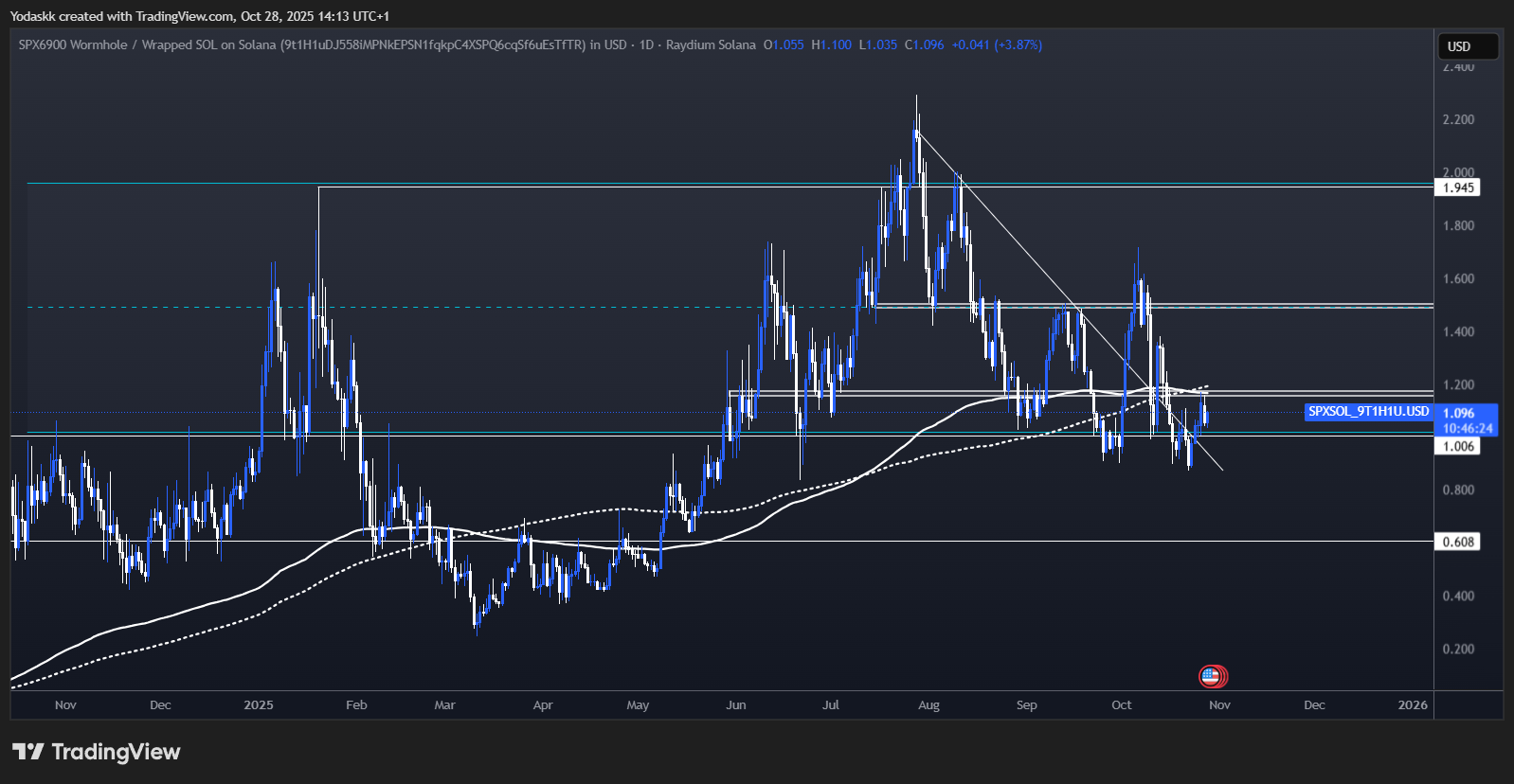Click the 1D interval in chart header
This screenshot has width=1514, height=784.
[646, 45]
